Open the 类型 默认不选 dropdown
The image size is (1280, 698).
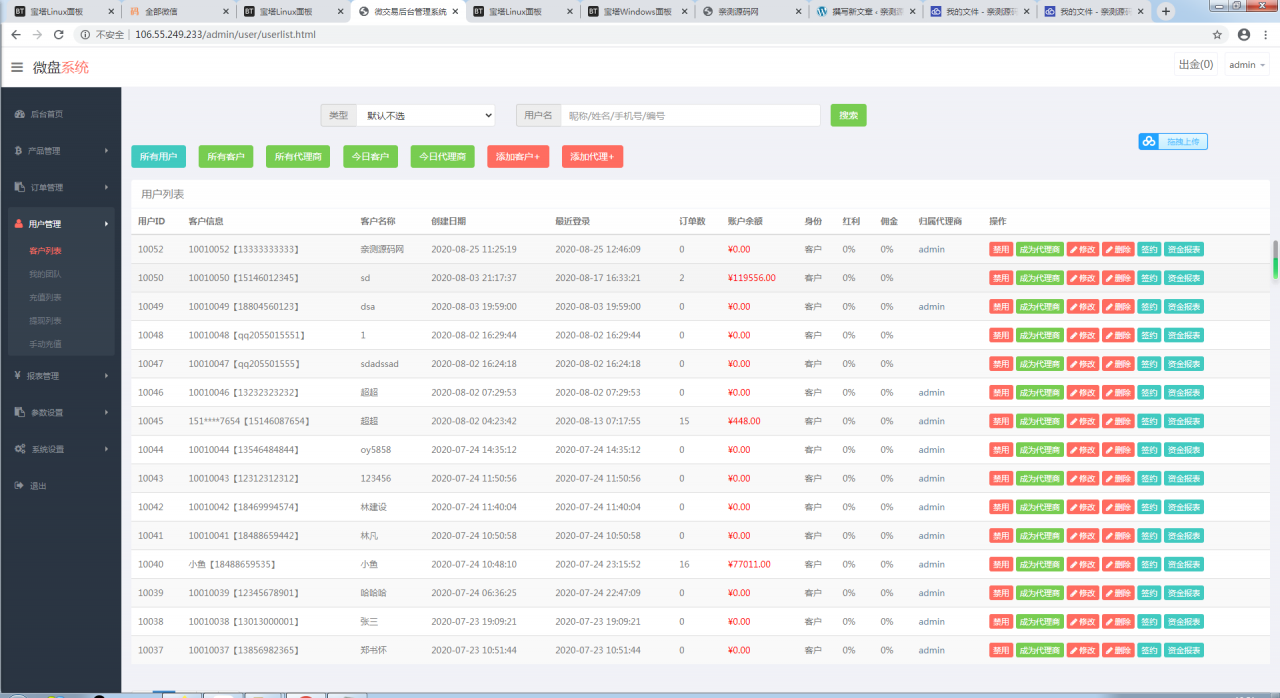tap(425, 116)
